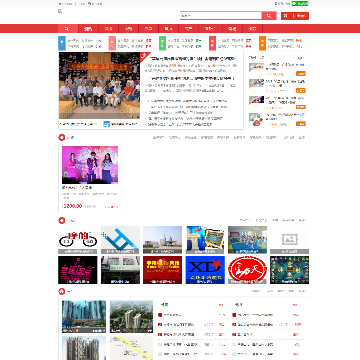Open the red oval calligraphy logo tile
The image size is (360, 360).
coord(247,270)
